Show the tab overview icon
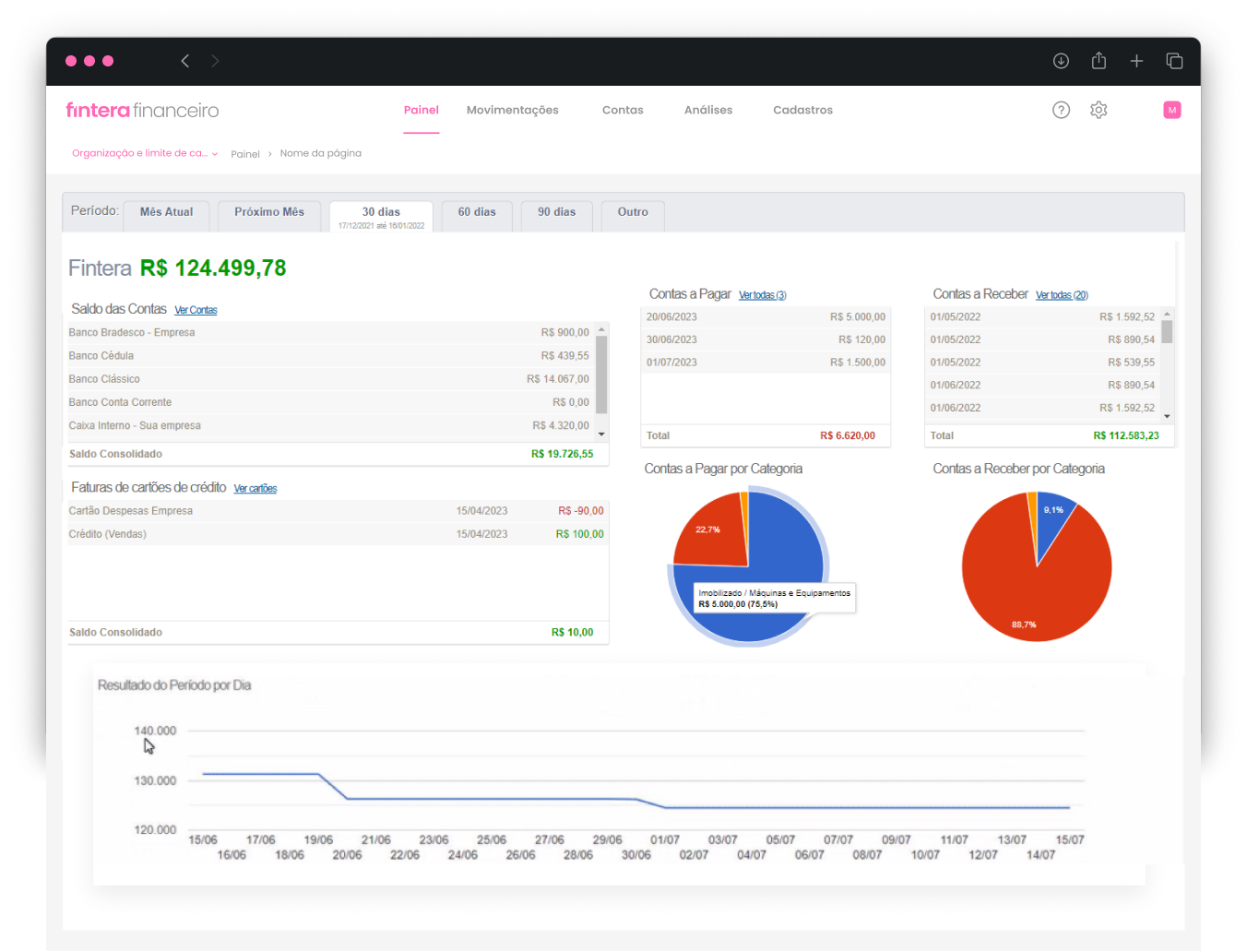Viewport: 1247px width, 952px height. [x=1174, y=61]
